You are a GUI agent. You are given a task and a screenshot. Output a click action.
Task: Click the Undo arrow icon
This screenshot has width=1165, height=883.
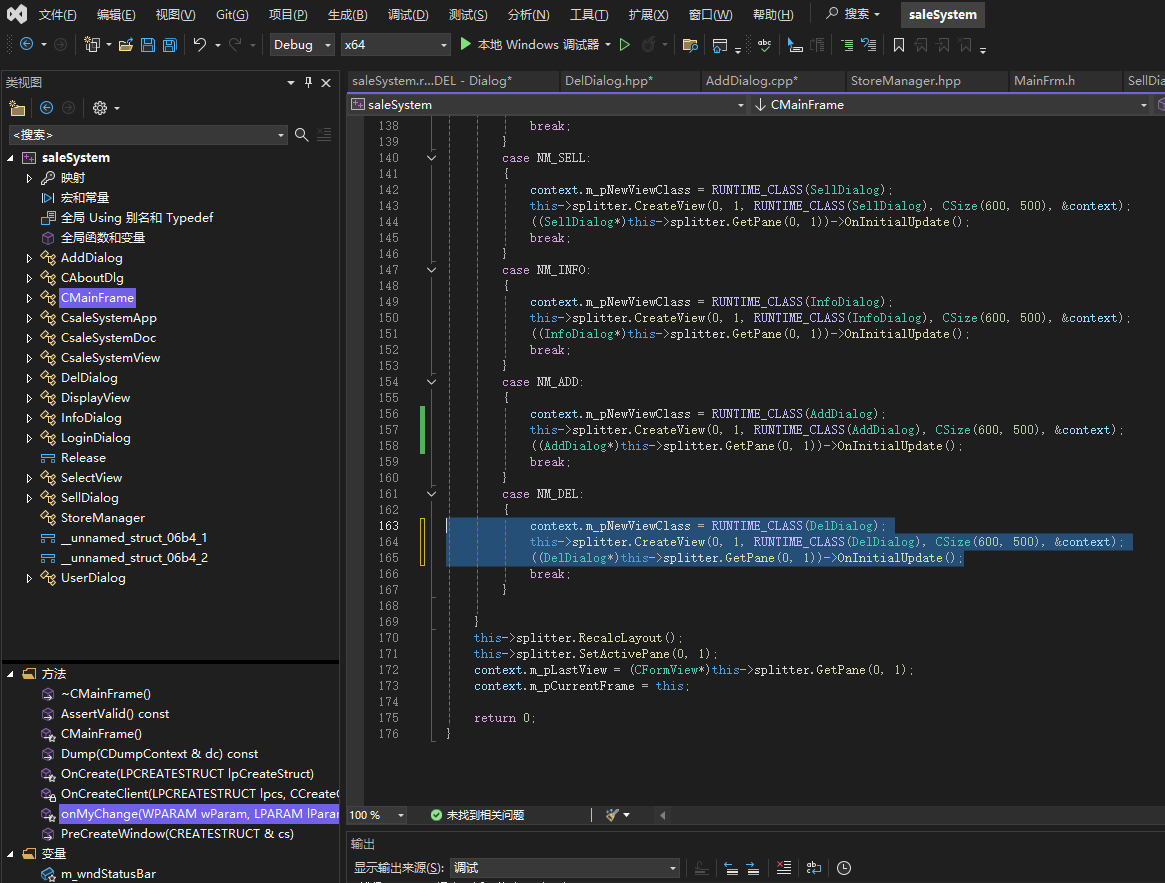(199, 45)
